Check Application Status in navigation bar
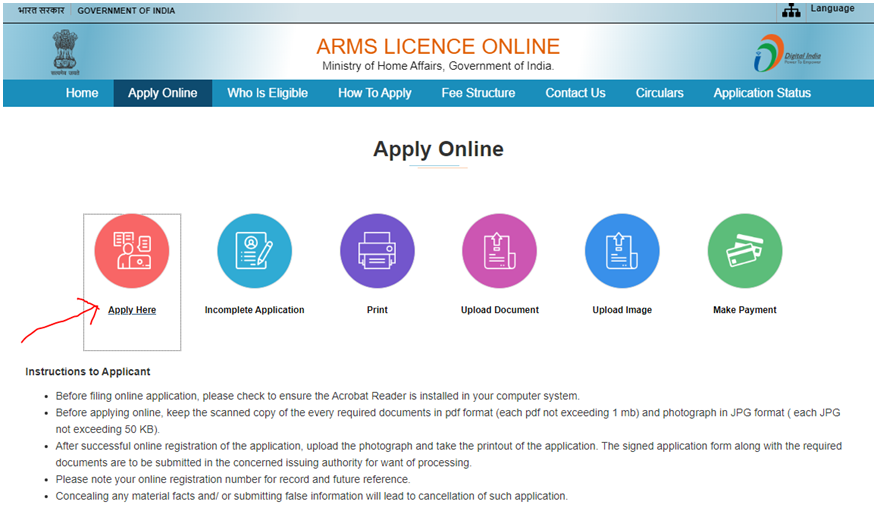 coord(762,93)
